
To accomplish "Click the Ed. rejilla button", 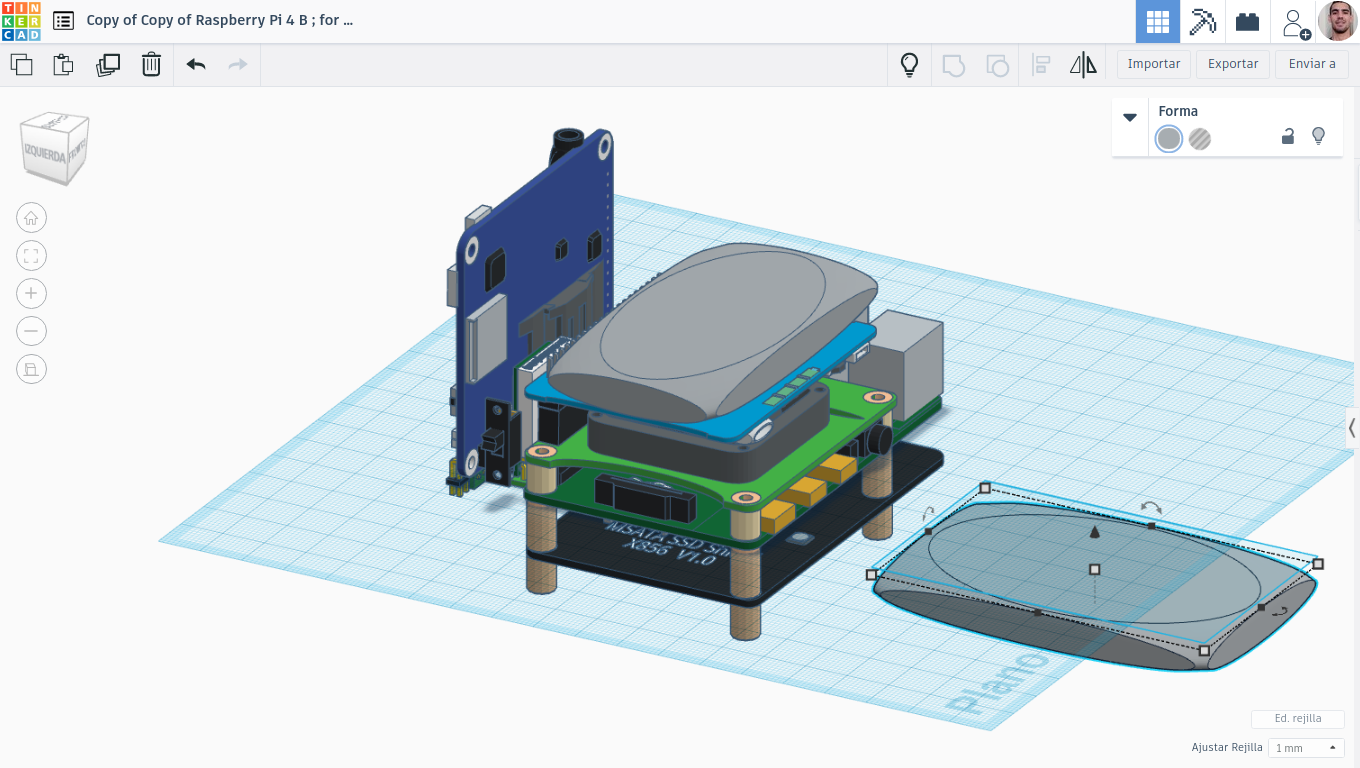I will [x=1298, y=719].
